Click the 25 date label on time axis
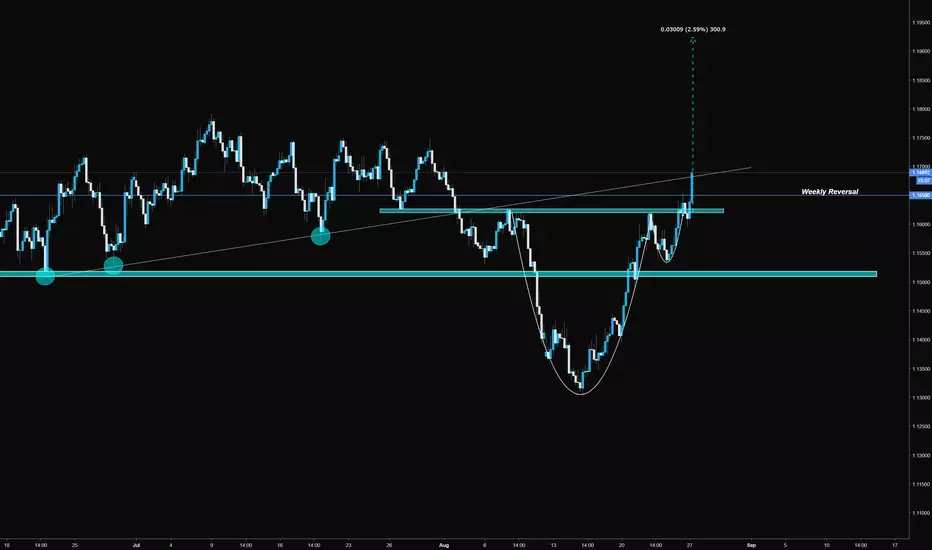 (74, 545)
